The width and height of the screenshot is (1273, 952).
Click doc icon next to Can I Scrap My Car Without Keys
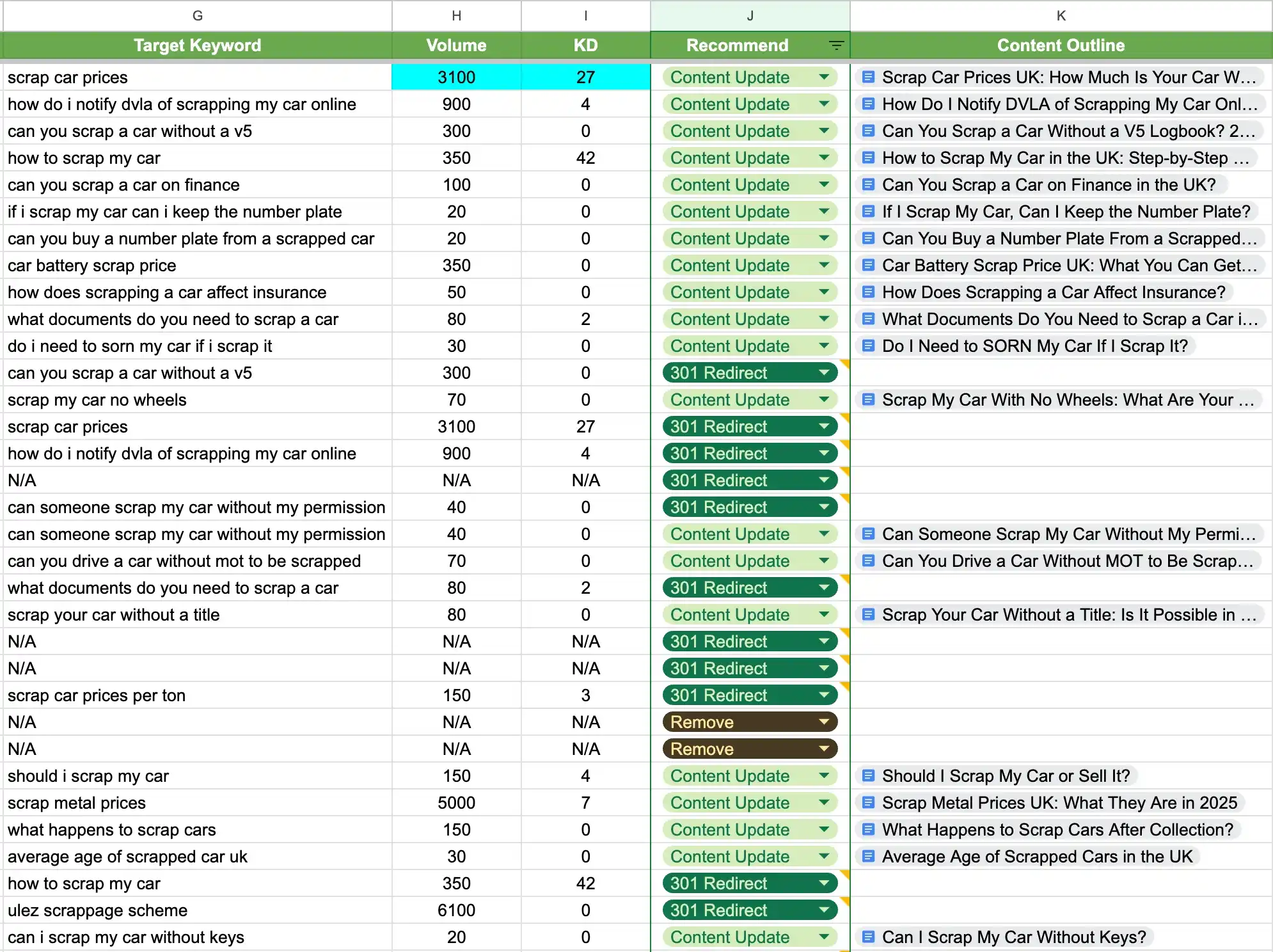[868, 937]
